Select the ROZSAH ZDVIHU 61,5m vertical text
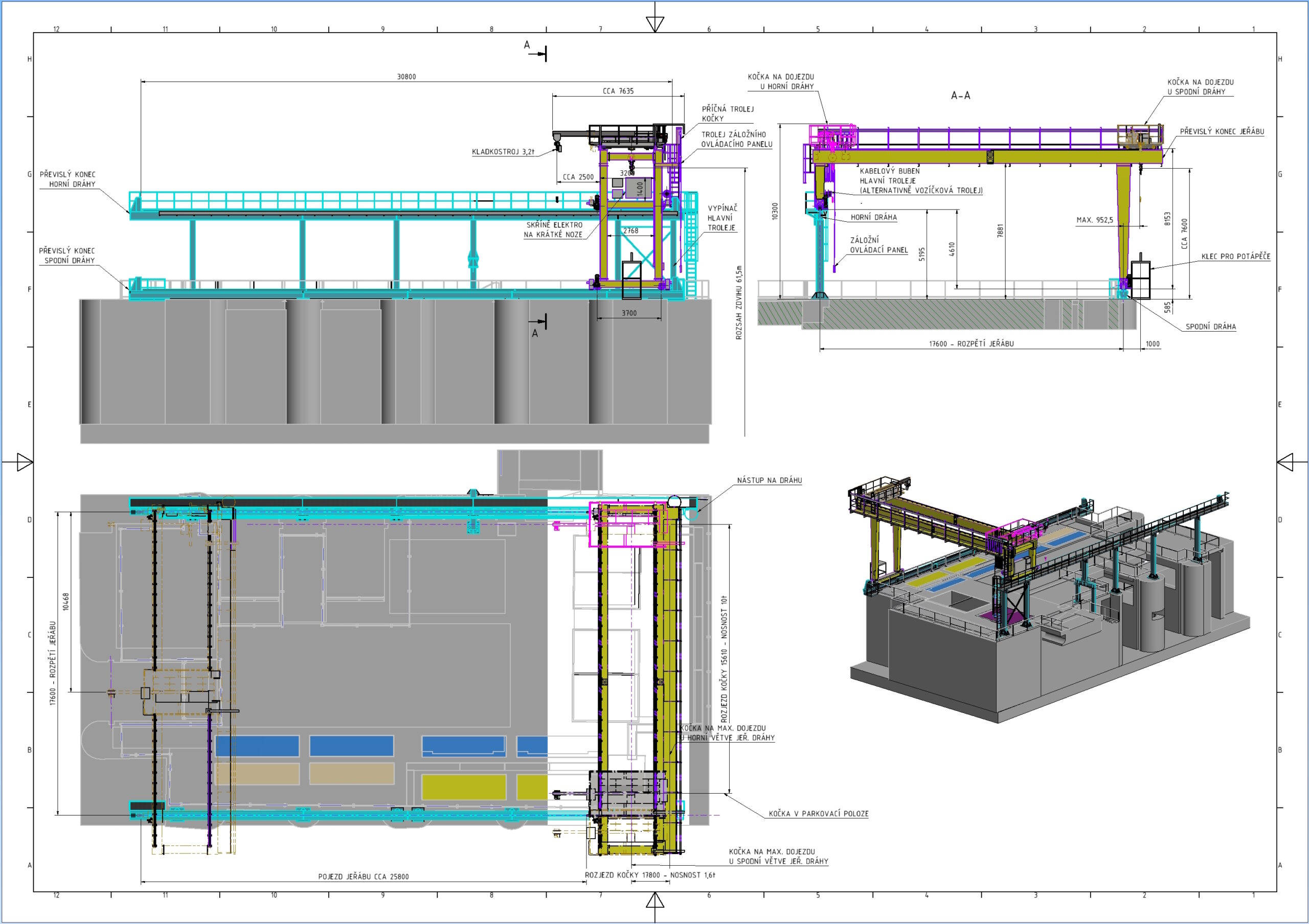 739,302
